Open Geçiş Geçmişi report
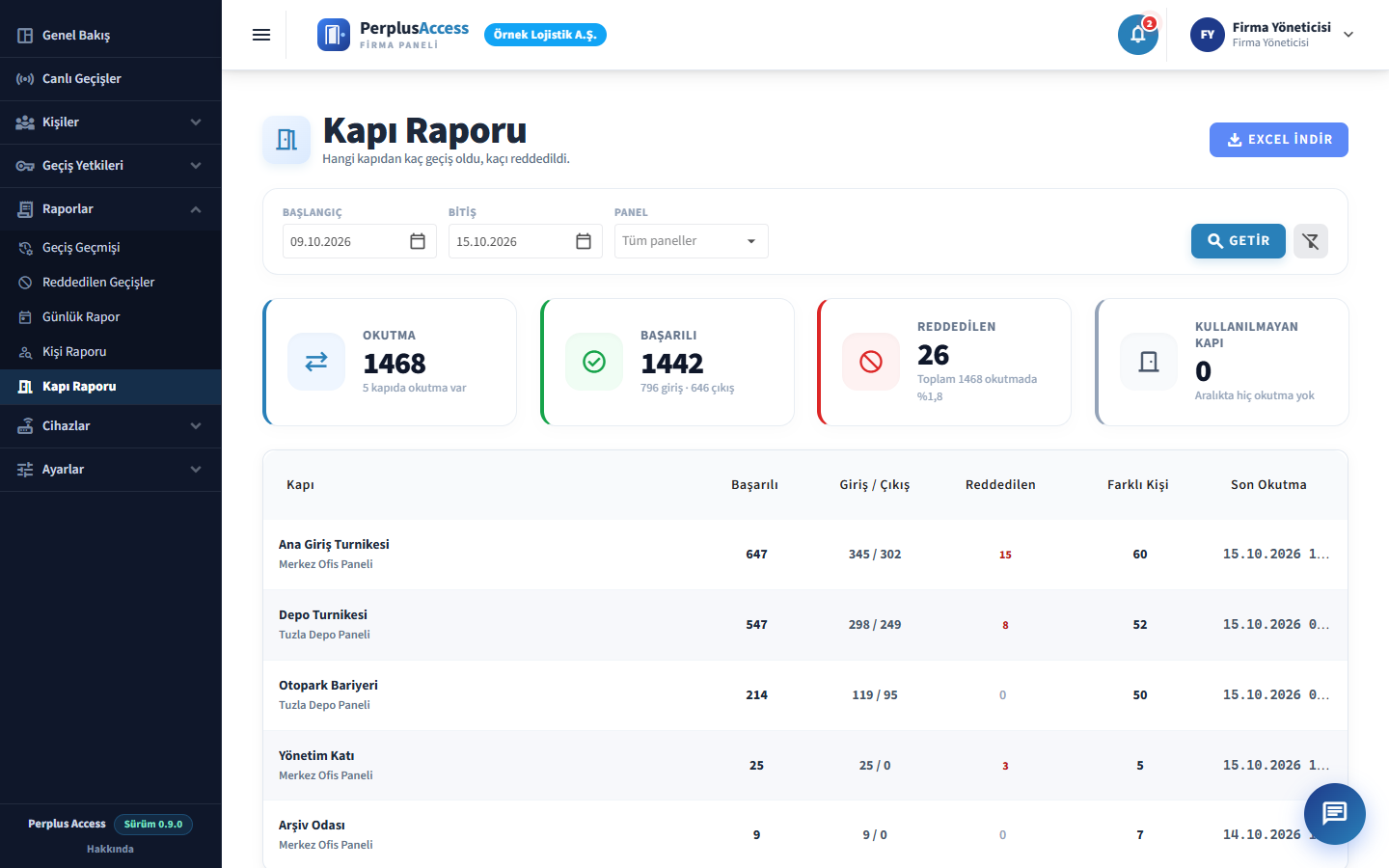 111,248
